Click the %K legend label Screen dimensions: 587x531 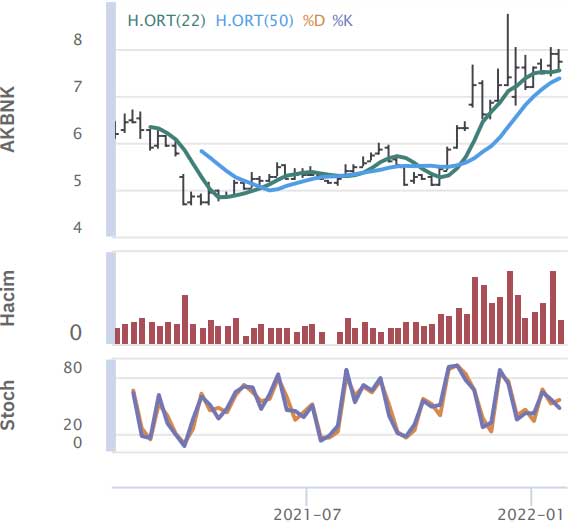coord(342,21)
